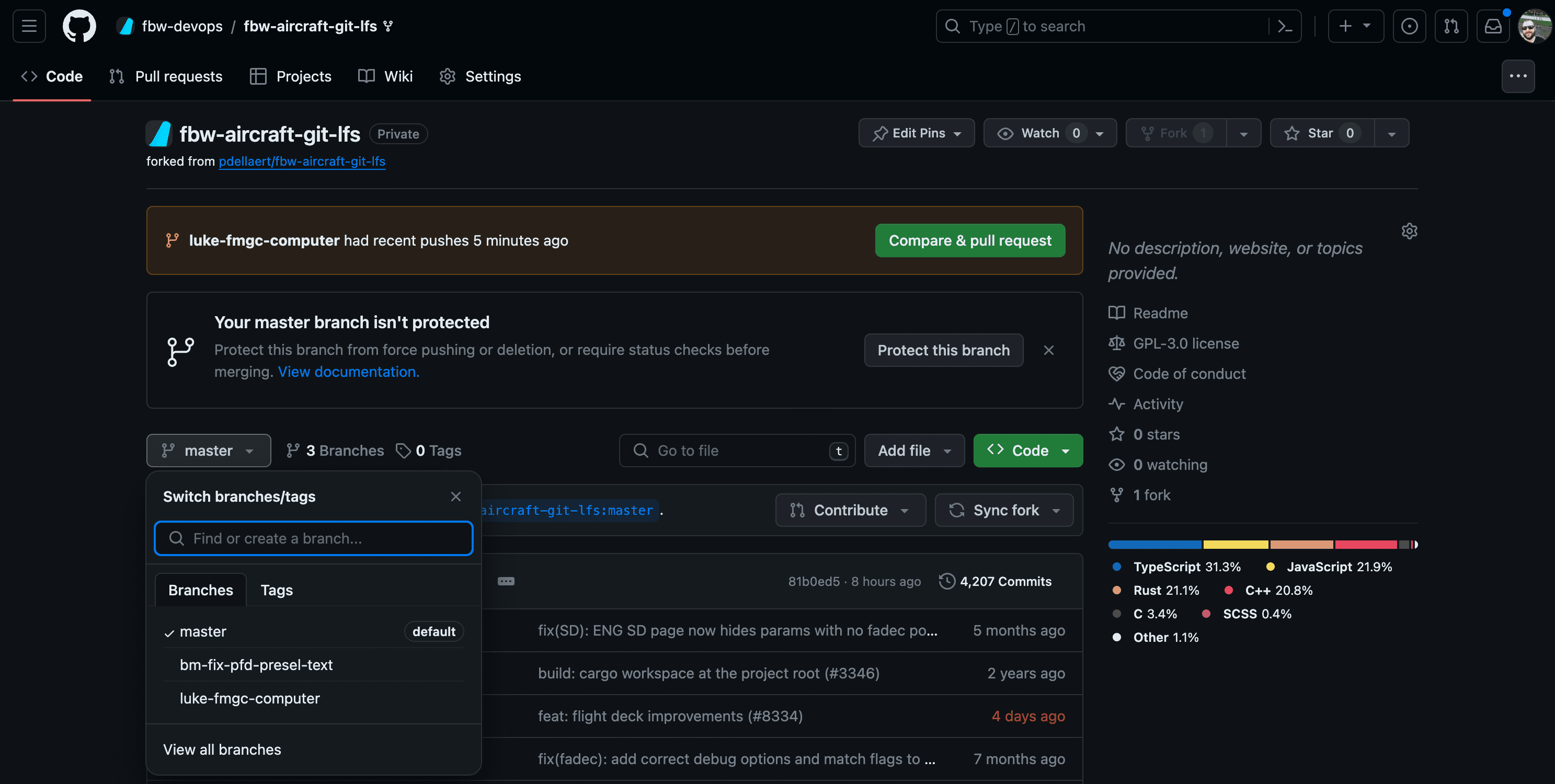The height and width of the screenshot is (784, 1555).
Task: Open the issues icon in header
Action: (1409, 26)
